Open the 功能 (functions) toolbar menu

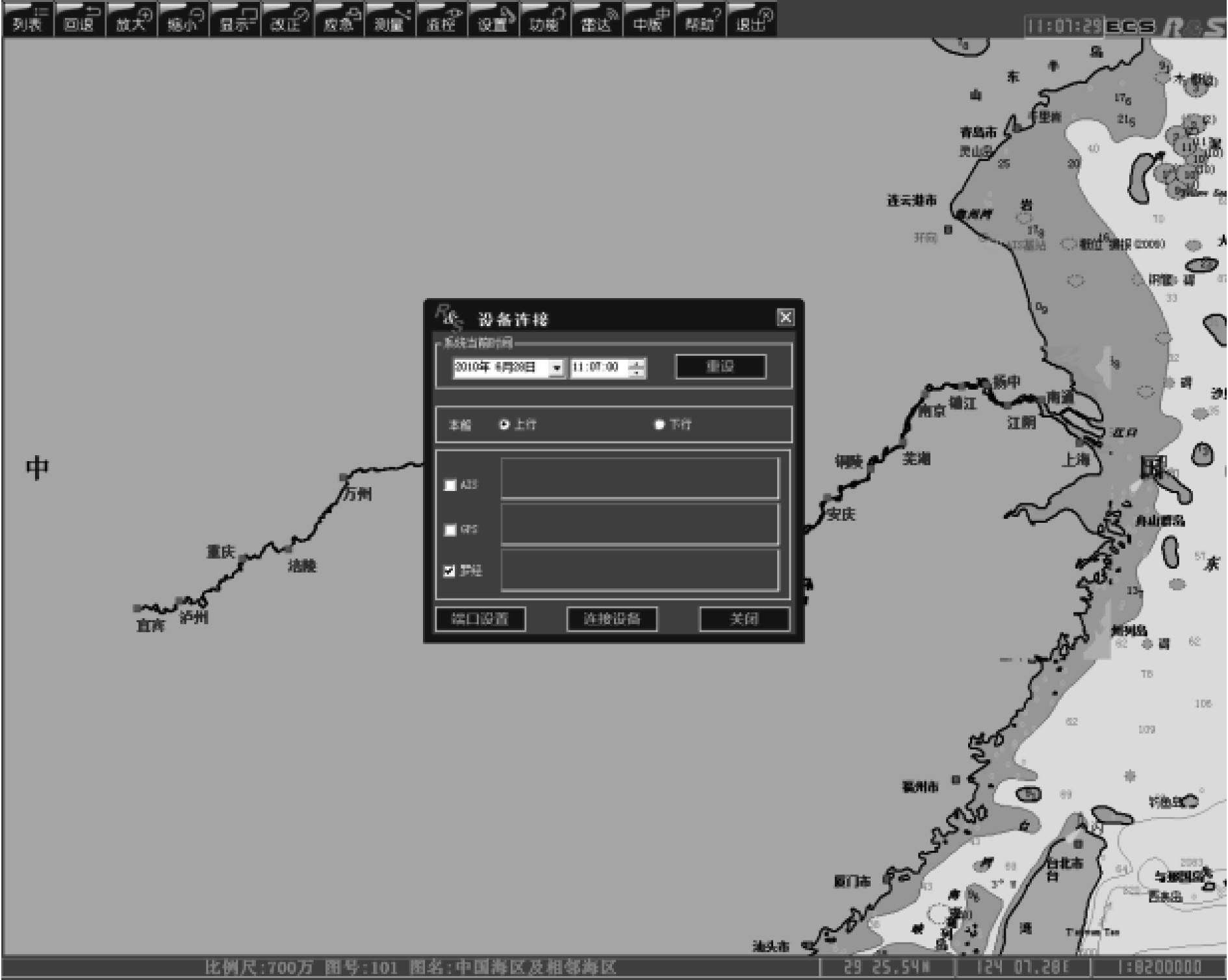pos(545,19)
